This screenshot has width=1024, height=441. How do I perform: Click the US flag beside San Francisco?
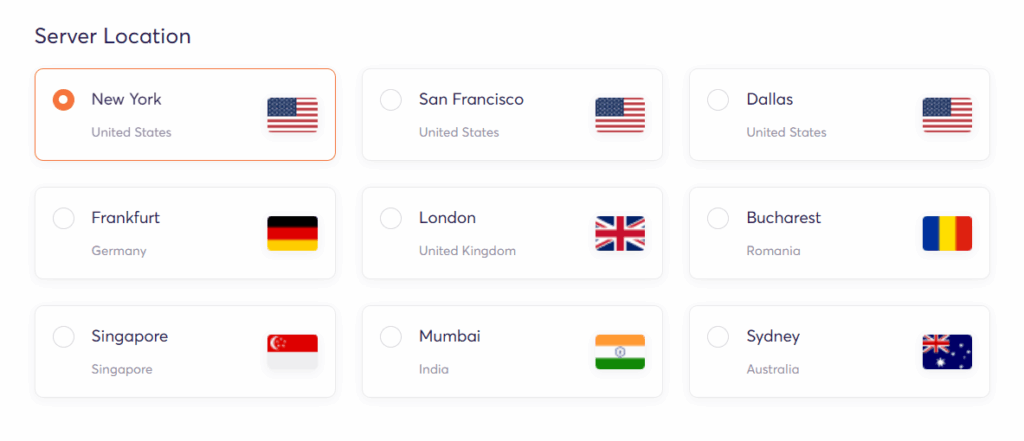[620, 115]
